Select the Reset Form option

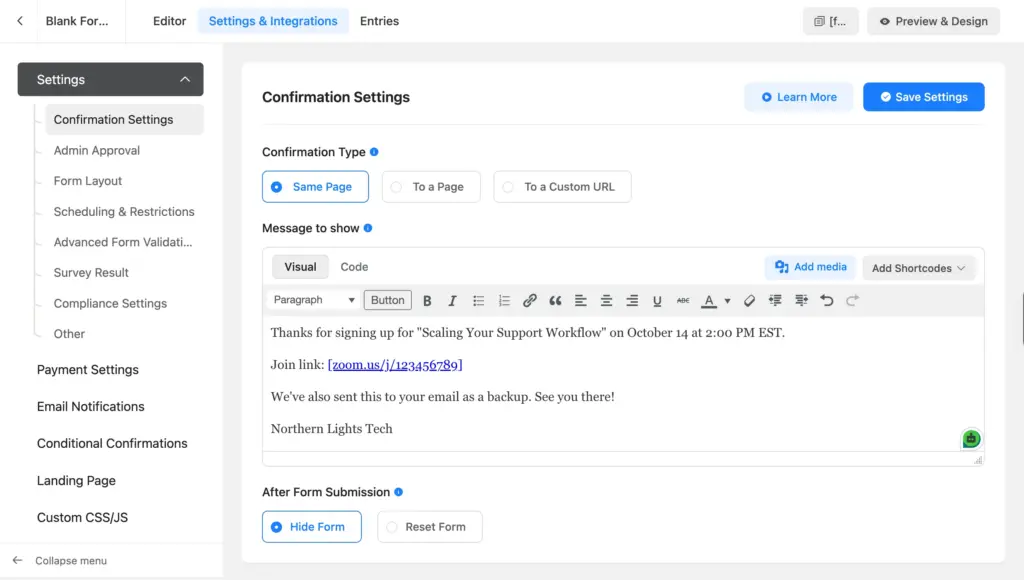click(430, 526)
